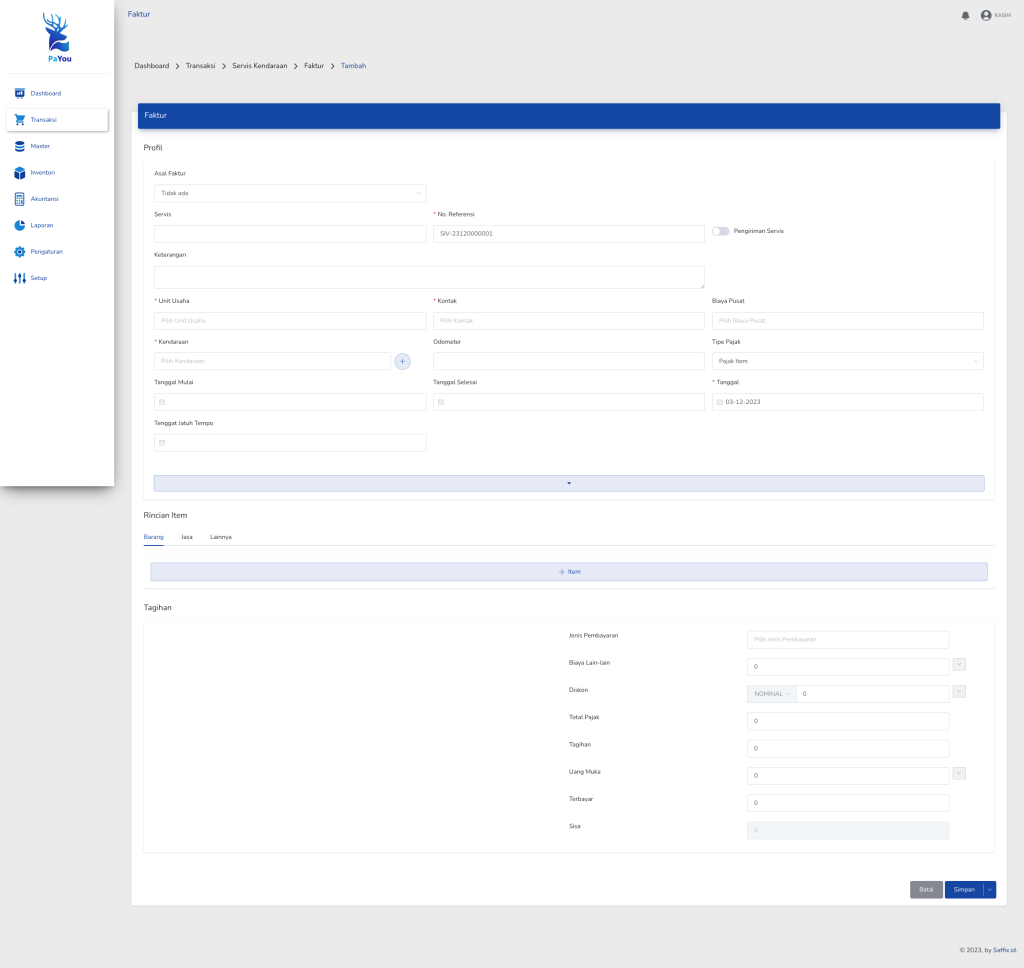Click the Pengaturan gear icon
The image size is (1024, 968).
[x=20, y=251]
